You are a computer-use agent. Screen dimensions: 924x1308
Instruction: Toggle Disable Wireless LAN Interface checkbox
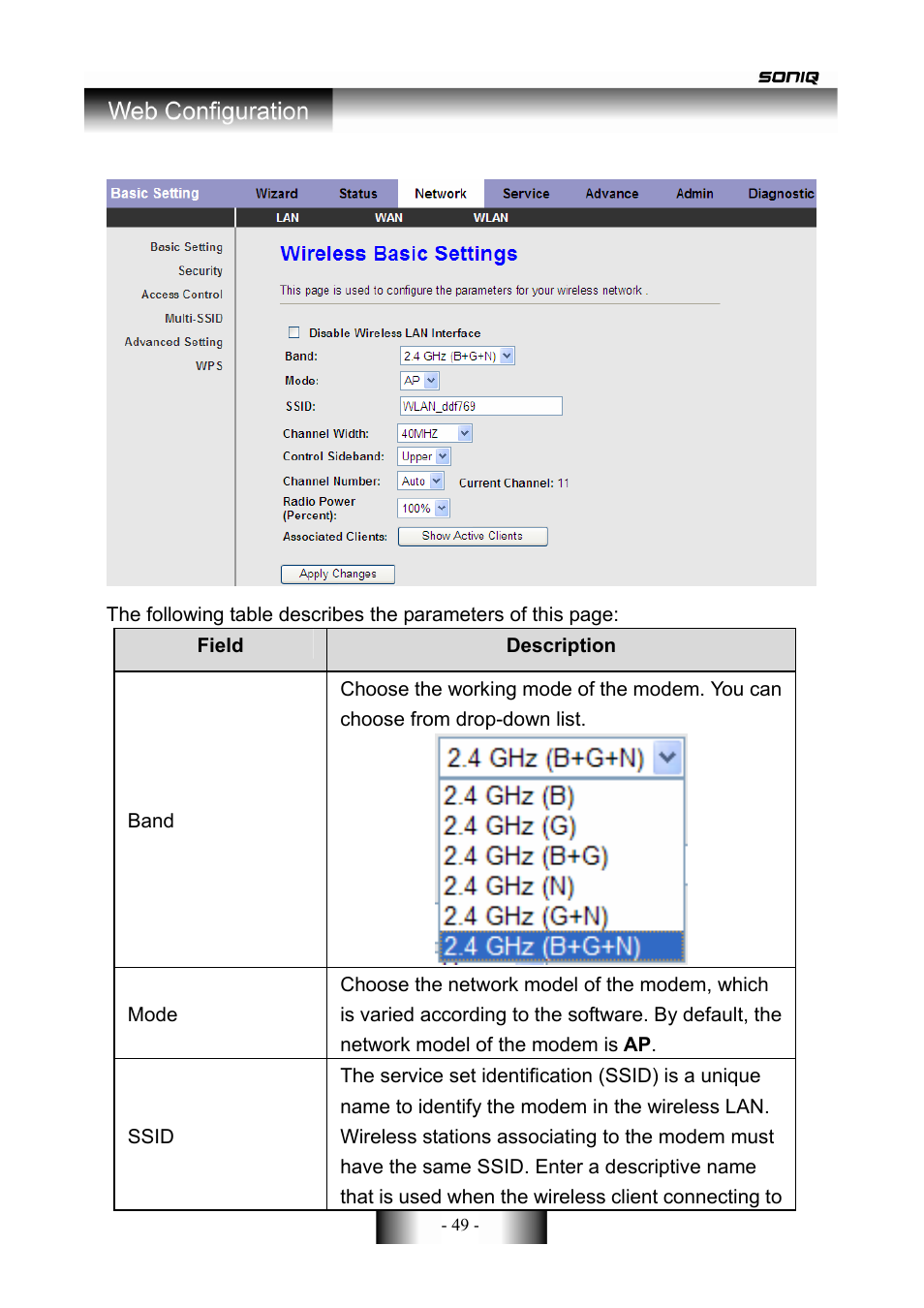pos(293,332)
